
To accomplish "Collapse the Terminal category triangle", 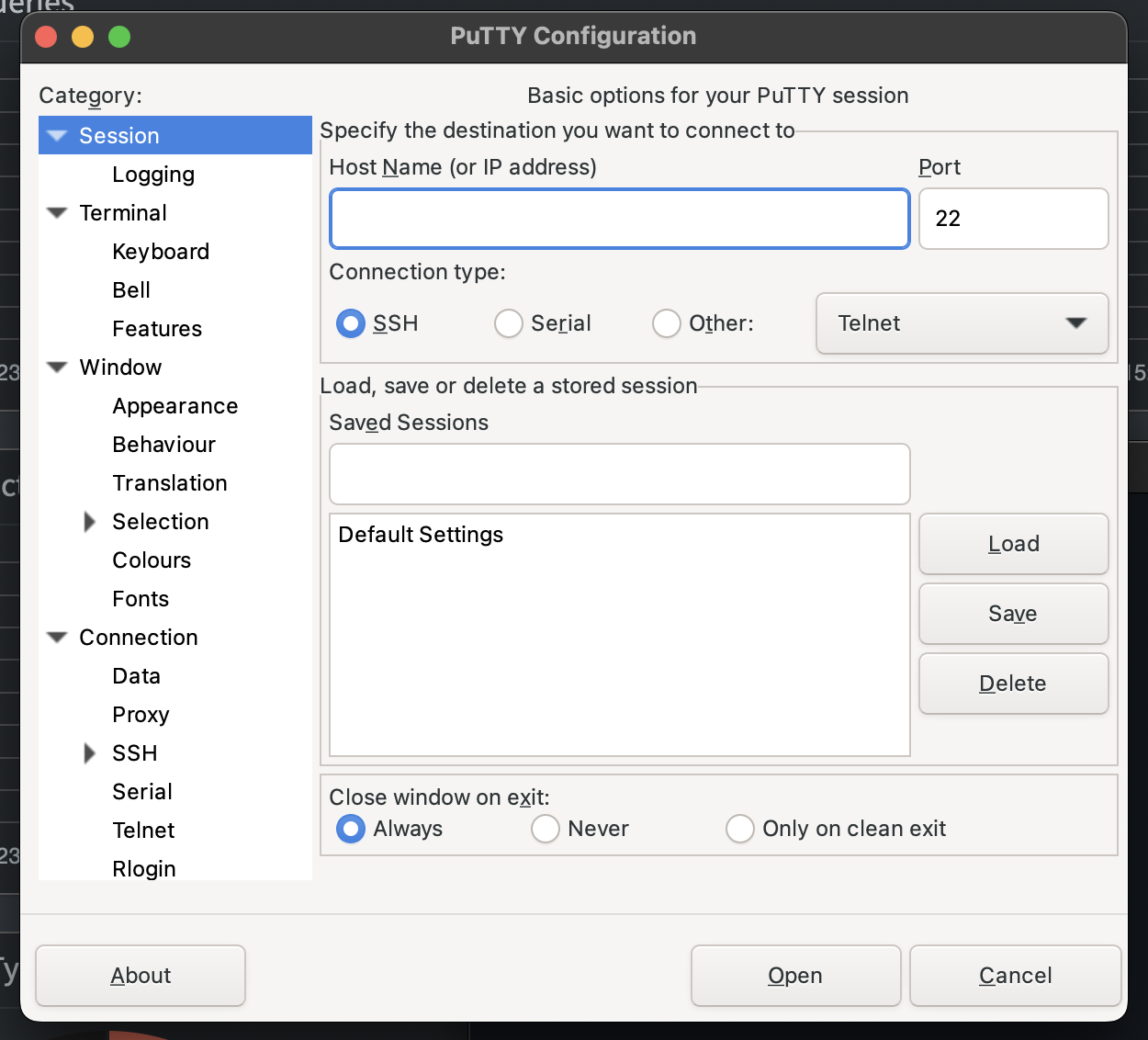I will 57,213.
